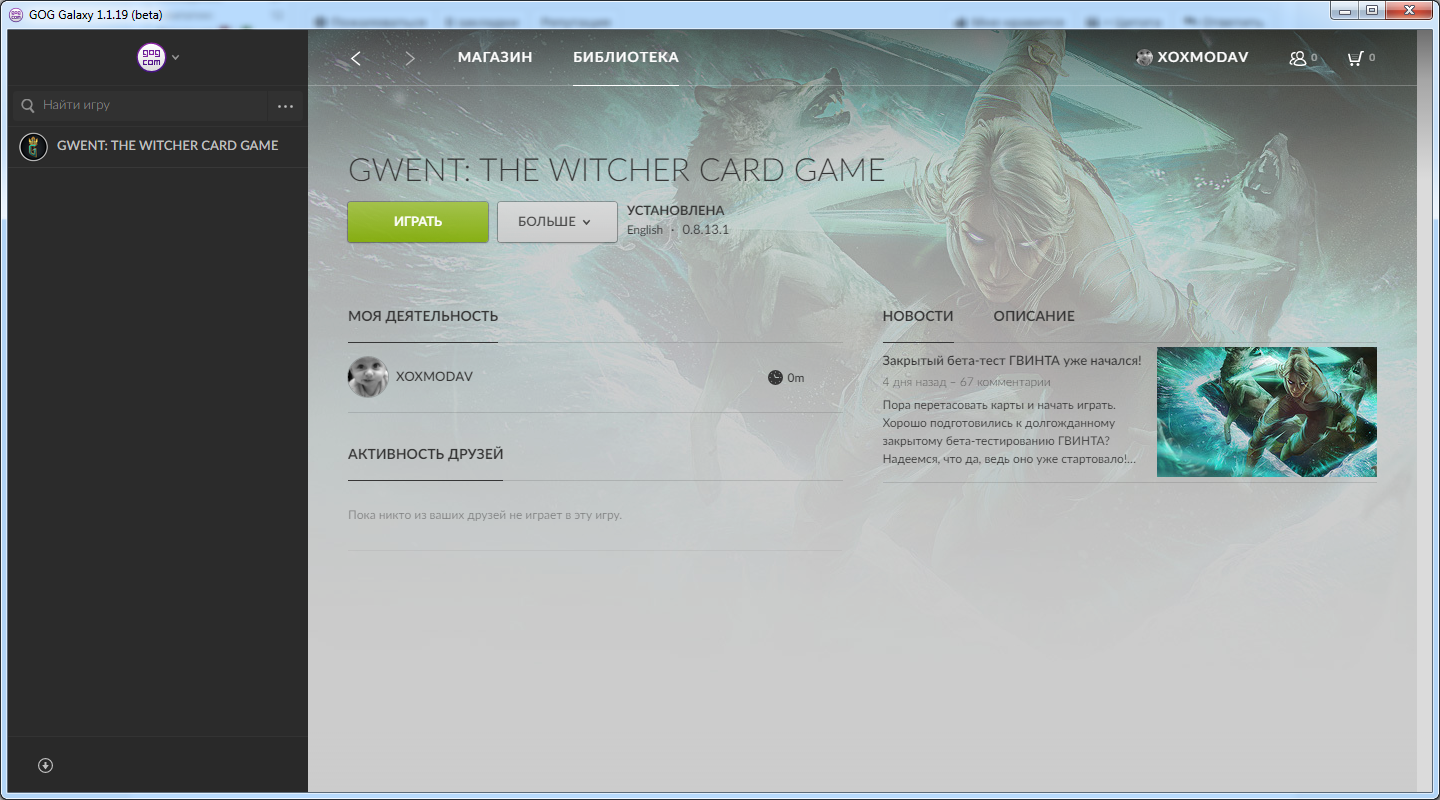Go back with the left arrow
The width and height of the screenshot is (1440, 800).
point(356,58)
